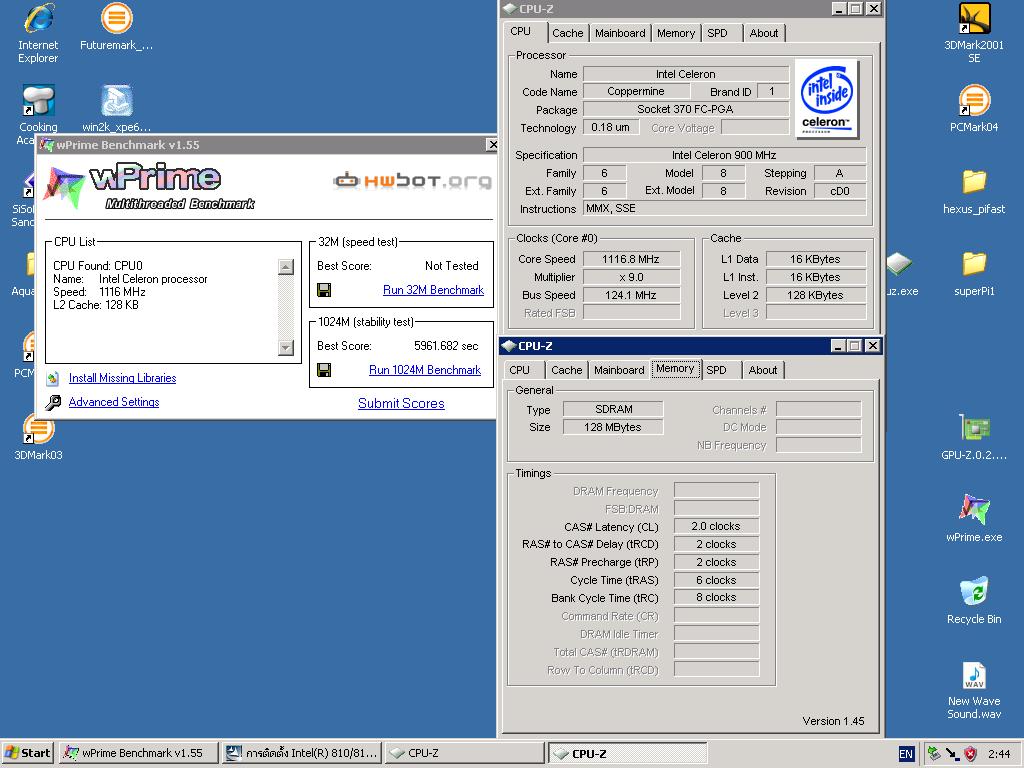
Task: Open About tab in upper CPU-Z
Action: coord(763,33)
